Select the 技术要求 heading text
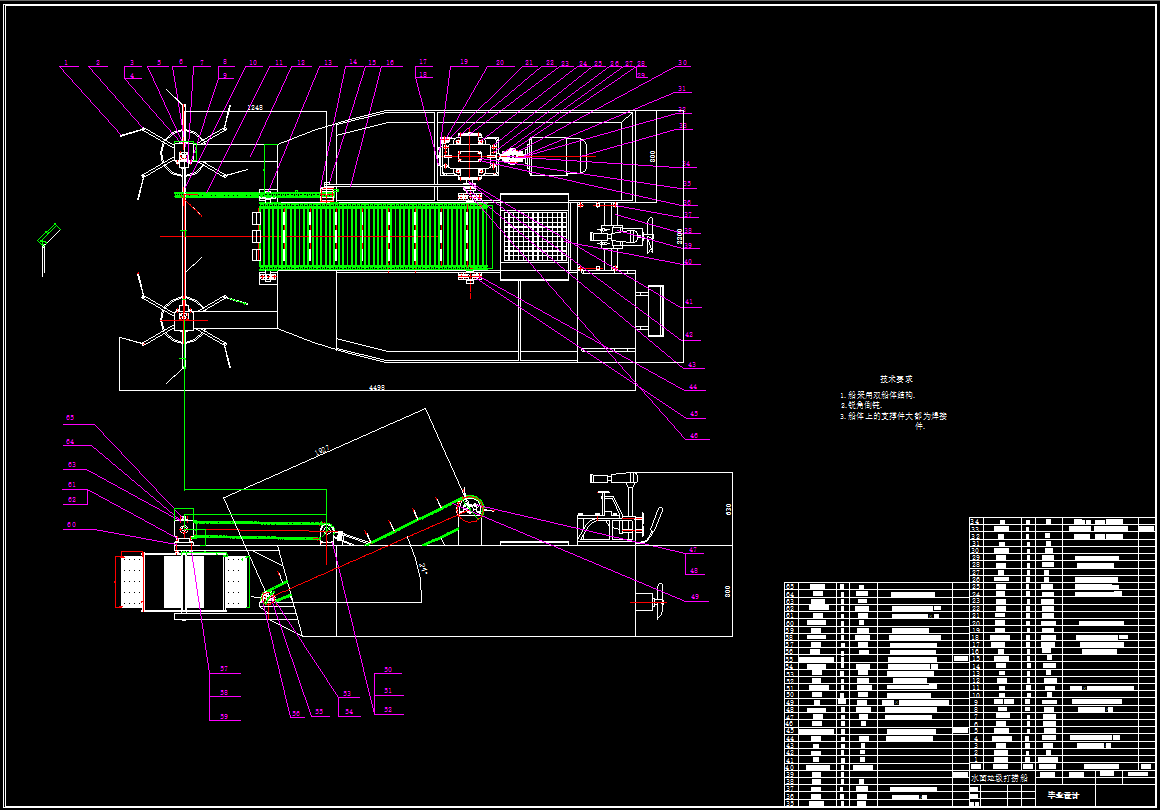Image resolution: width=1160 pixels, height=810 pixels. click(x=896, y=379)
